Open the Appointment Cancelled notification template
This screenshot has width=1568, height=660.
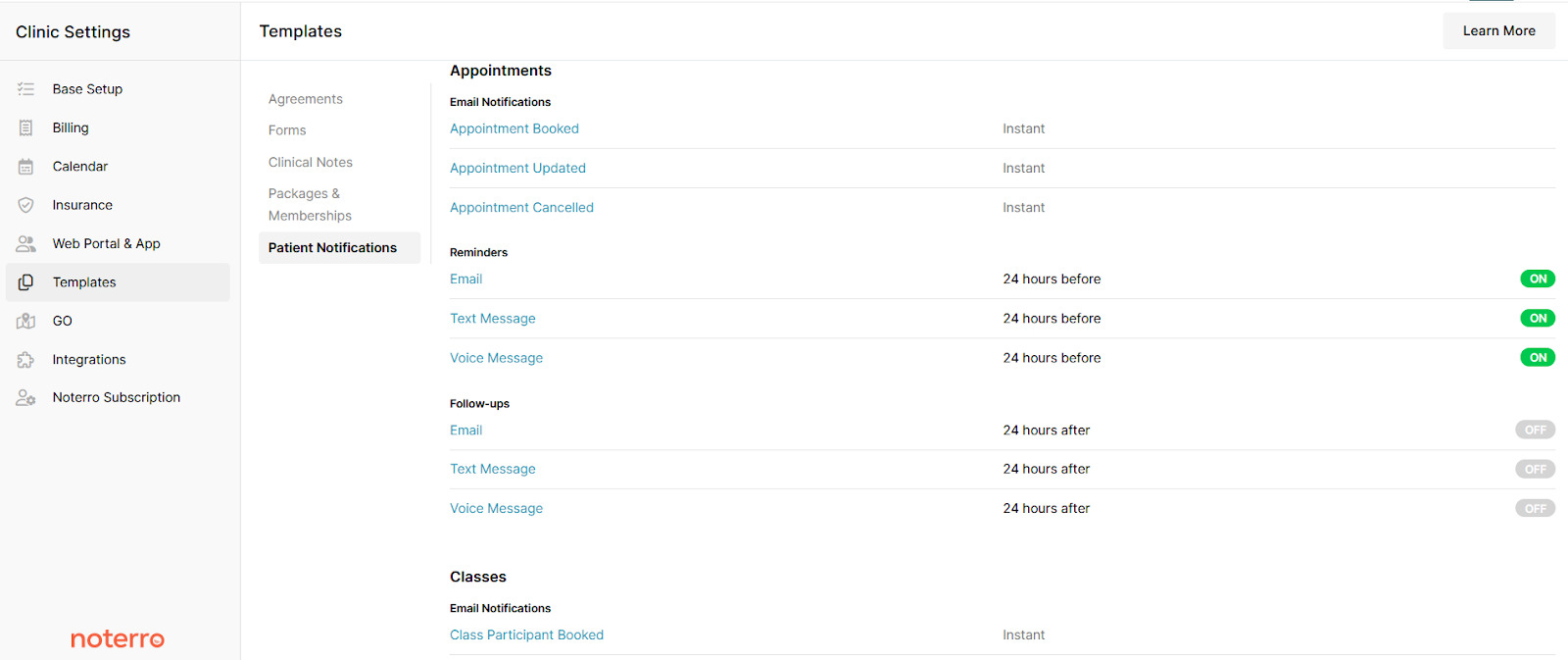[521, 207]
